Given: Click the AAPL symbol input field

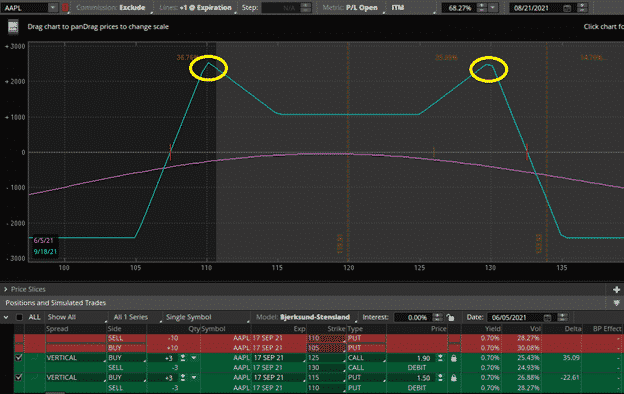Looking at the screenshot, I should [25, 8].
